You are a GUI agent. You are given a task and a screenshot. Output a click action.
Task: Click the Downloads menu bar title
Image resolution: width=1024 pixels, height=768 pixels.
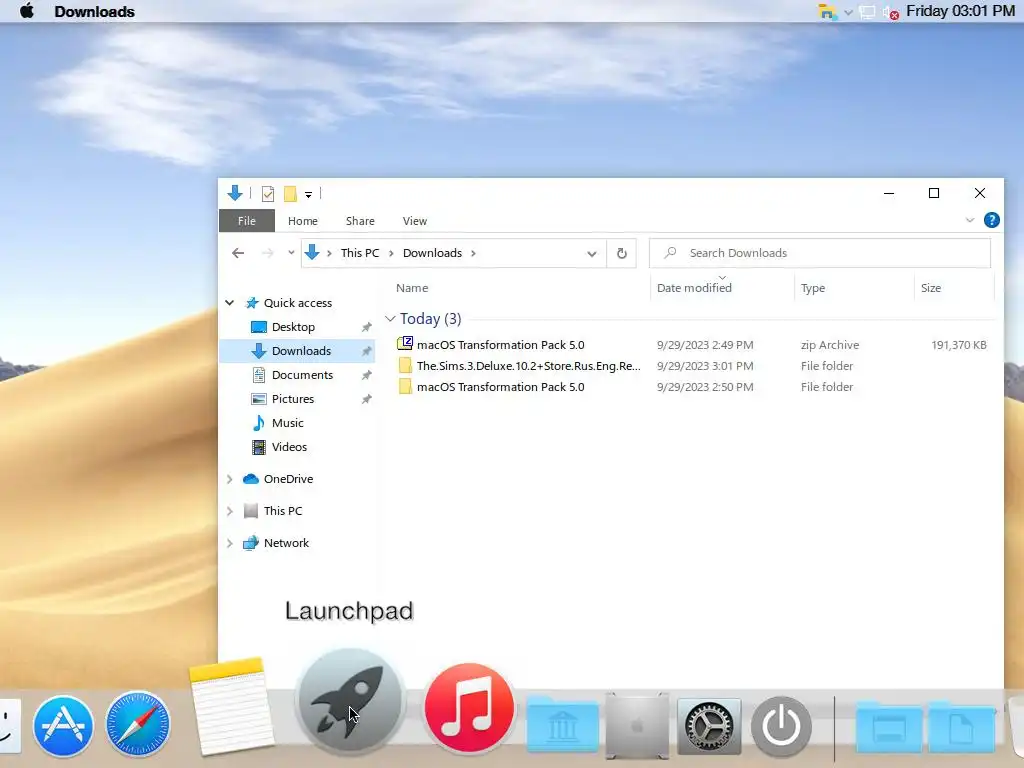tap(95, 12)
